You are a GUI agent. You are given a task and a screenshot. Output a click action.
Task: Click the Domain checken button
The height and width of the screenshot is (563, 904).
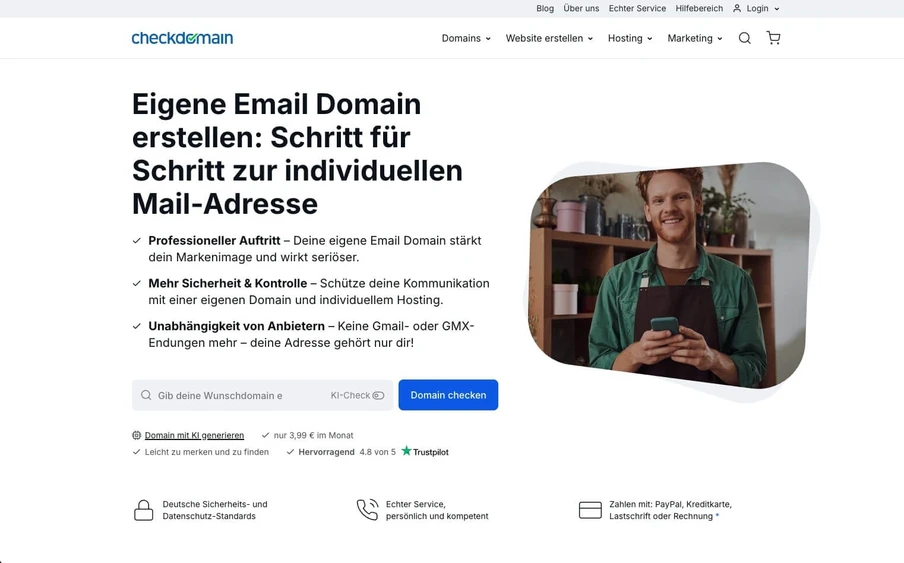click(x=448, y=395)
